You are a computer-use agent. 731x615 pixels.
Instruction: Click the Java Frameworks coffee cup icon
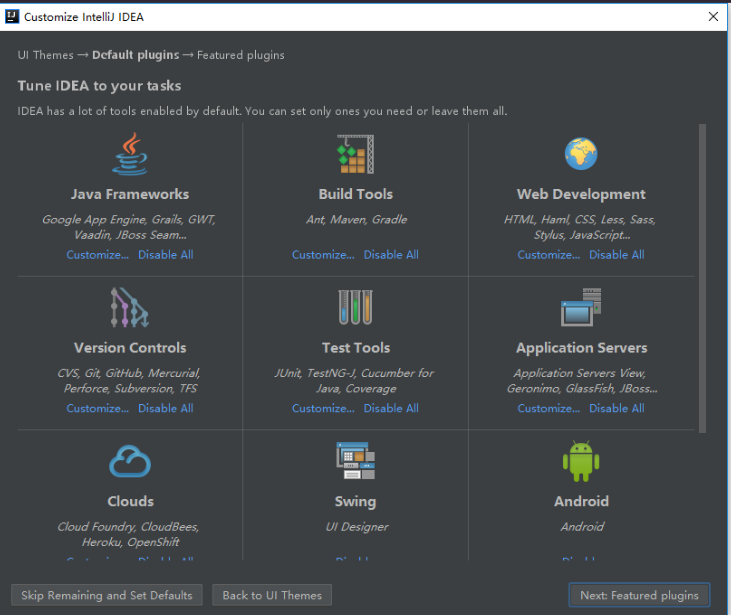(130, 154)
